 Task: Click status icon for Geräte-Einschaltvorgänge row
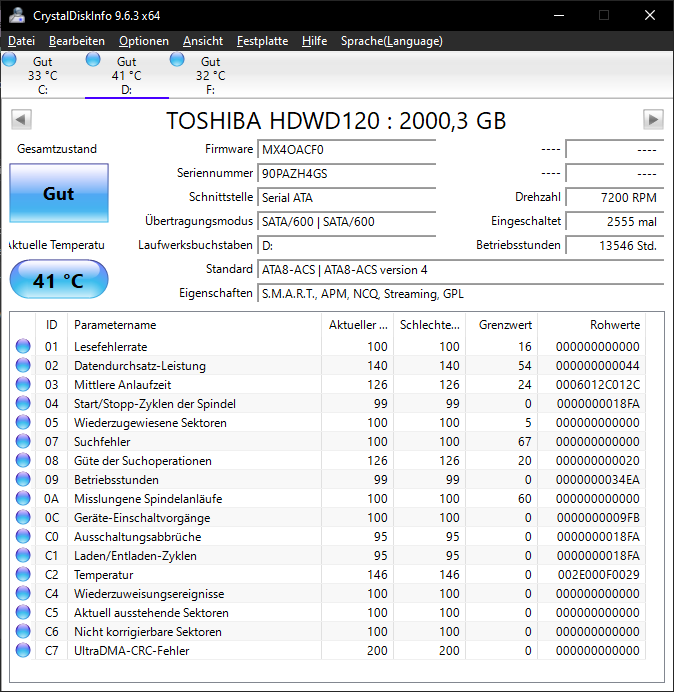pyautogui.click(x=23, y=517)
